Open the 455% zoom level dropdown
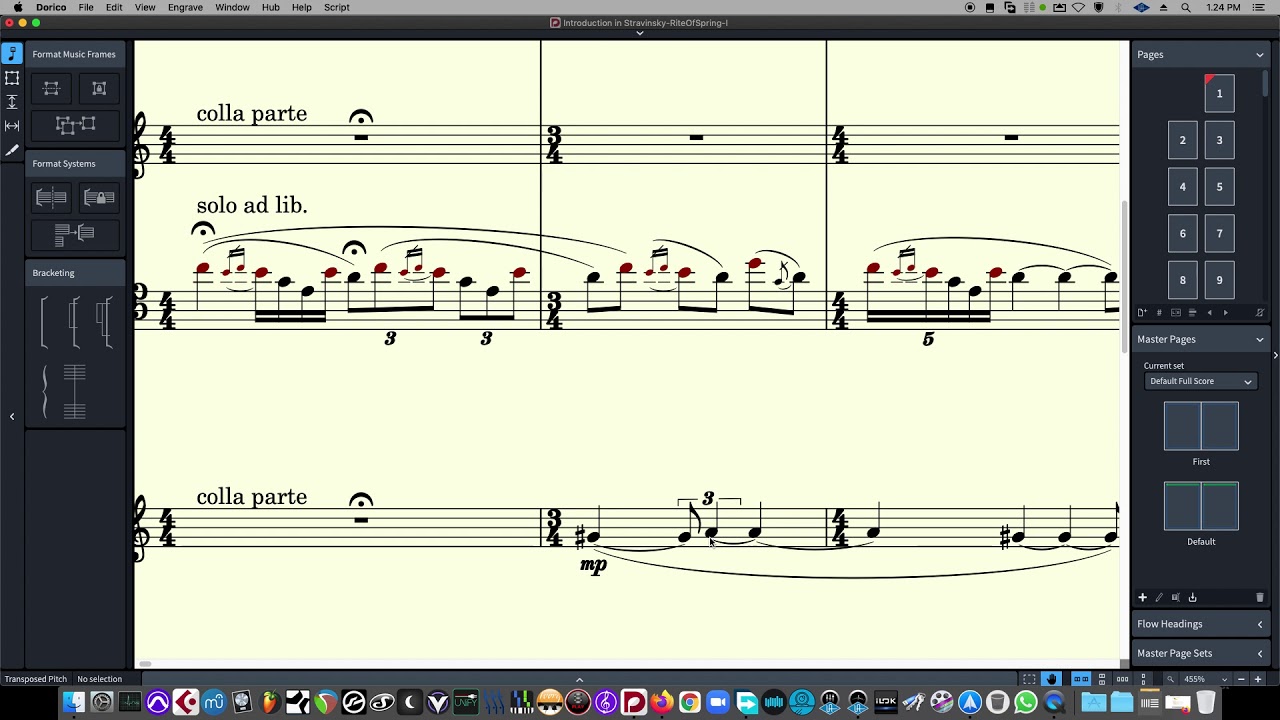This screenshot has height=720, width=1280. pyautogui.click(x=1205, y=679)
